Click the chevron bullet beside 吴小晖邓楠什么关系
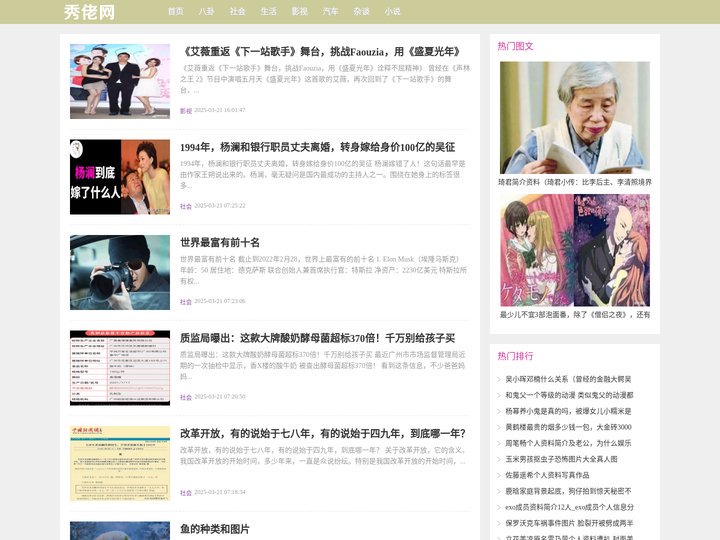Screen dimensions: 720x540 tap(499, 379)
